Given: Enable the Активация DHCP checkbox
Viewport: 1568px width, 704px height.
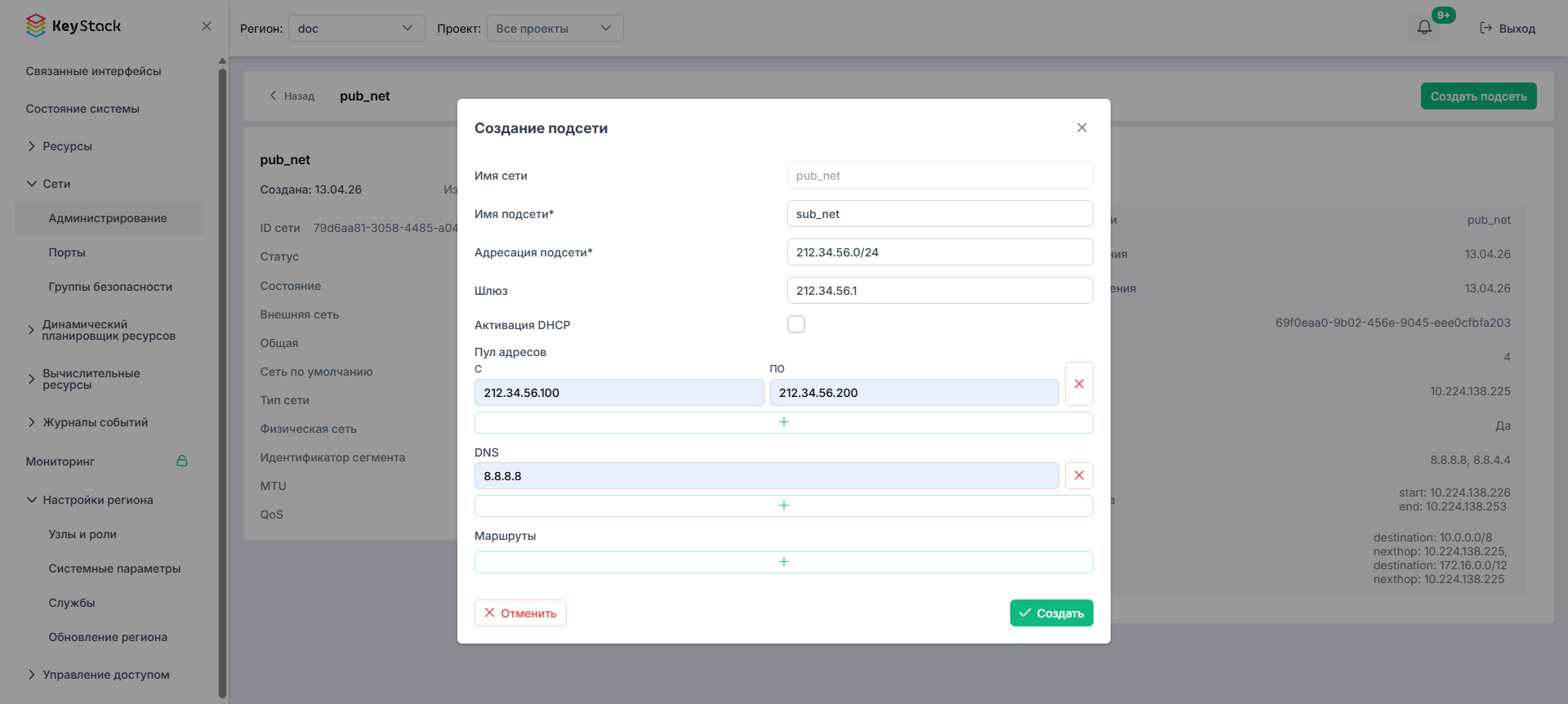Looking at the screenshot, I should (796, 324).
